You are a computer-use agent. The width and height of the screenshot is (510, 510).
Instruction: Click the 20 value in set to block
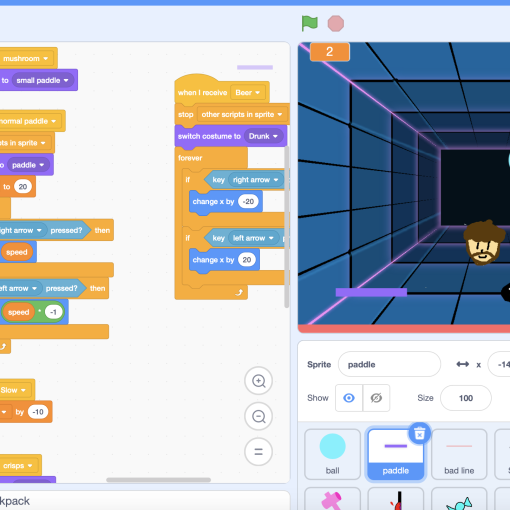tap(23, 187)
